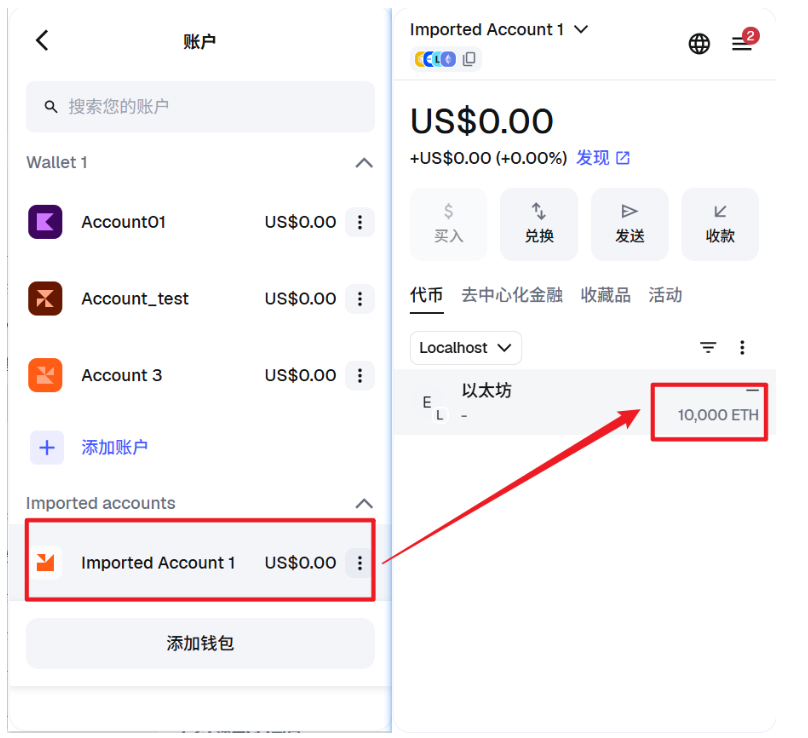Click the +US$0.00 (+0.00%) change text
808x738 pixels.
pyautogui.click(x=489, y=158)
